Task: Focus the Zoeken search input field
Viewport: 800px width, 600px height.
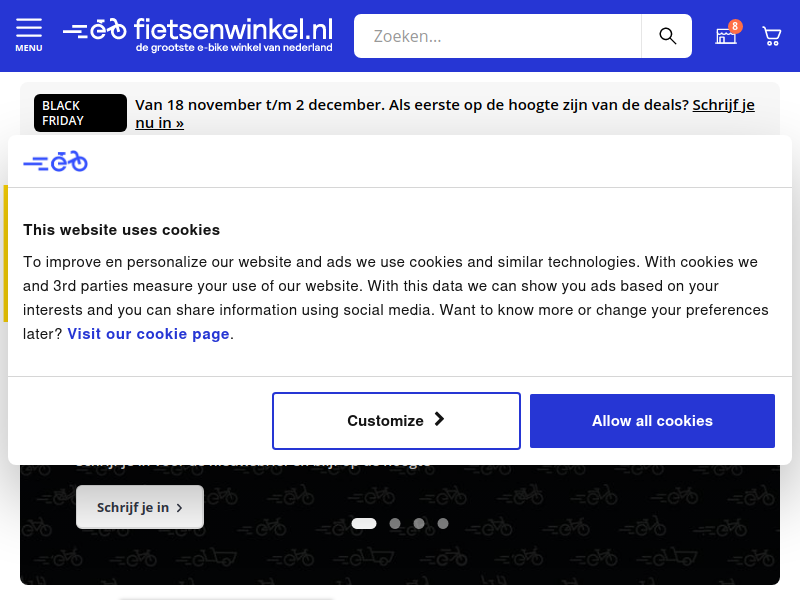Action: 497,36
